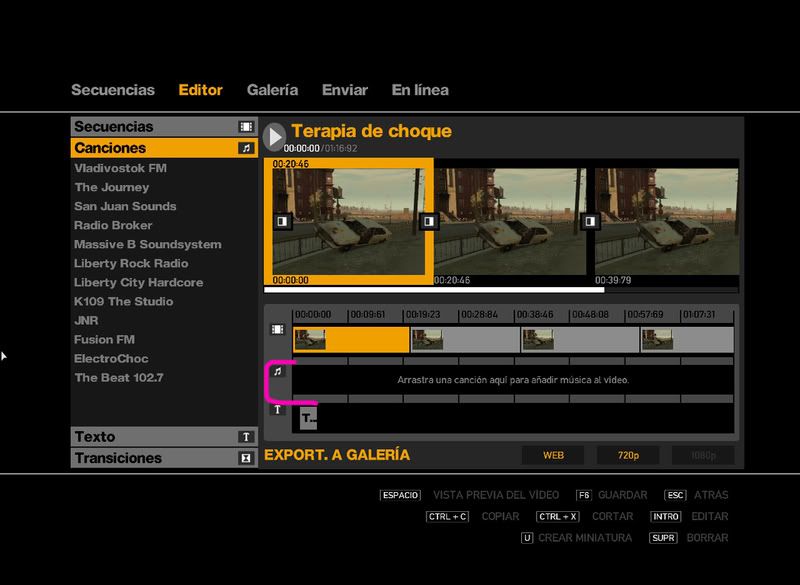This screenshot has height=585, width=800.
Task: Click the transition icon in Transiciones header
Action: click(246, 458)
